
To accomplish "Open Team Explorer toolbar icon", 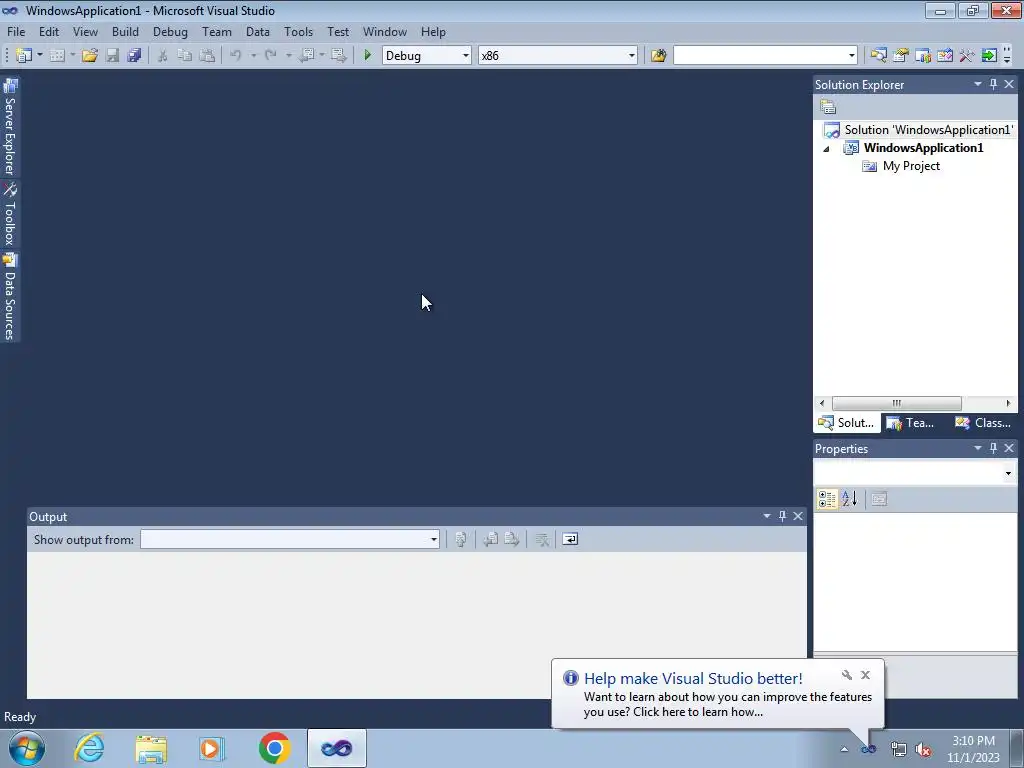I will point(923,56).
